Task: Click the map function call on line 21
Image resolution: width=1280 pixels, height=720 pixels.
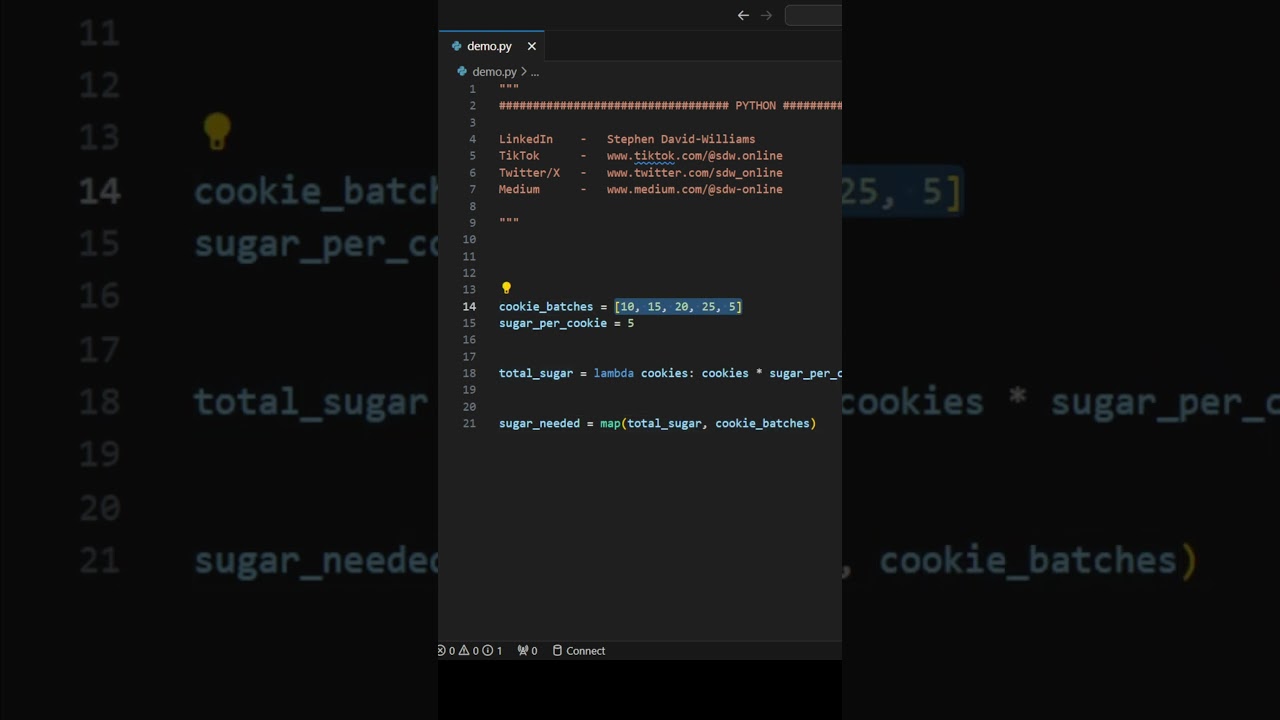Action: pos(610,424)
